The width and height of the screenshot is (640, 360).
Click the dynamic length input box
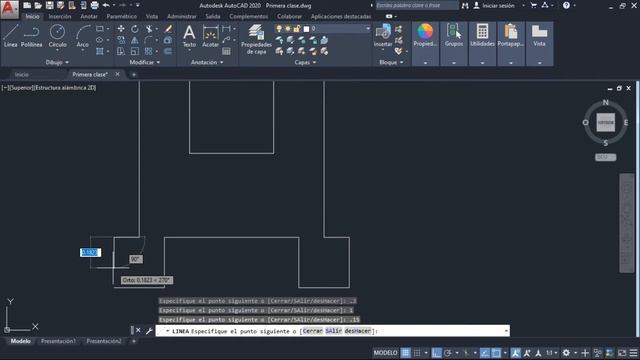click(x=90, y=252)
